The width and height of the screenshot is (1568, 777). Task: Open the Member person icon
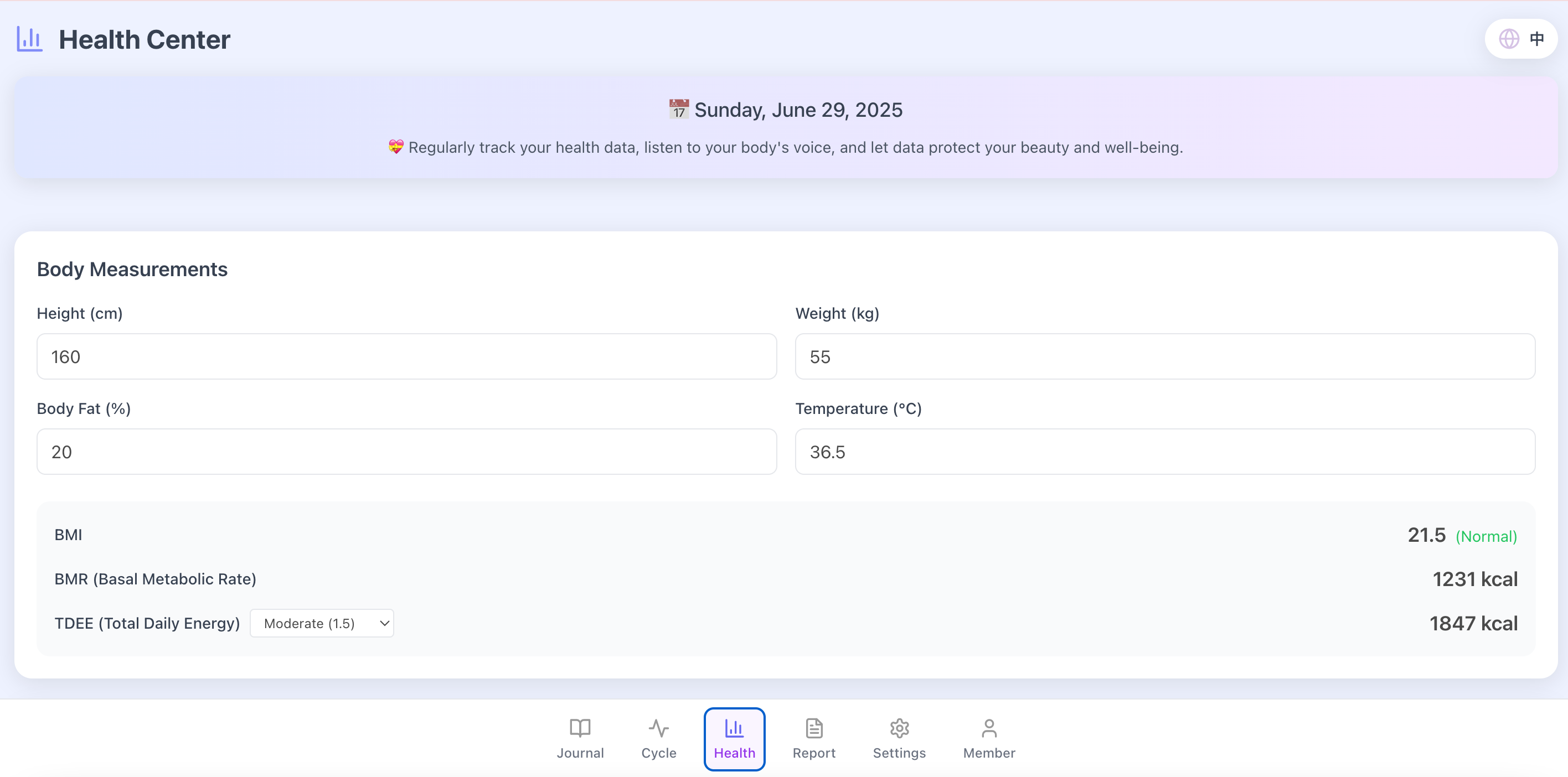(x=988, y=728)
